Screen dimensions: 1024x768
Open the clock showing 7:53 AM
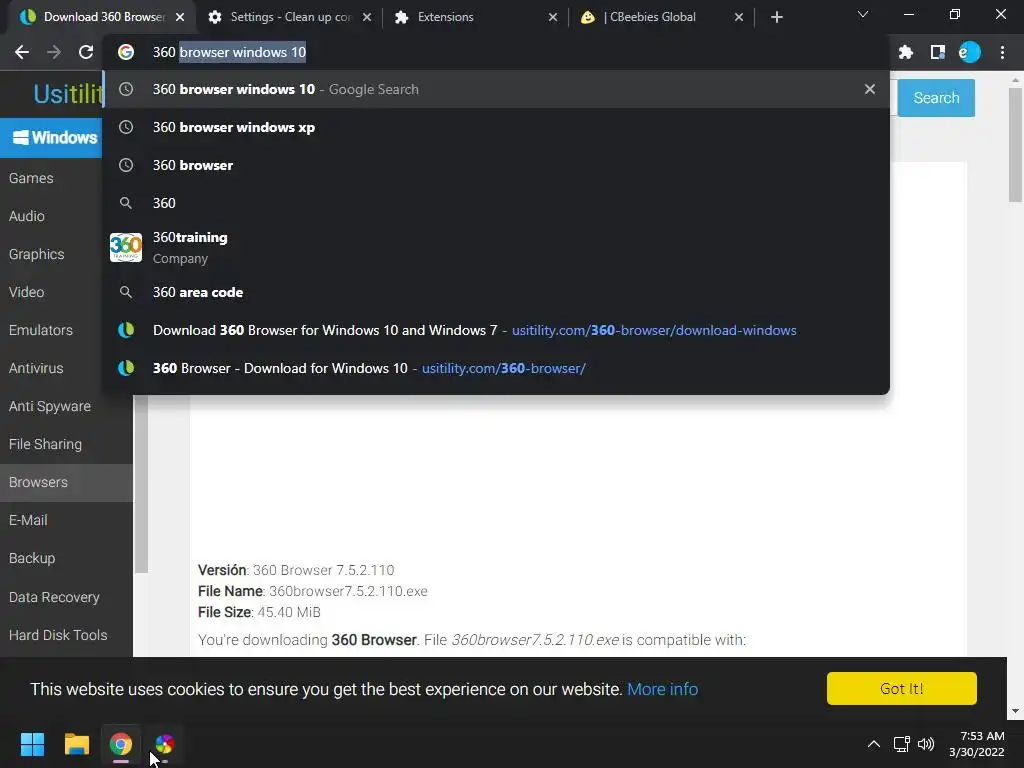tap(976, 744)
